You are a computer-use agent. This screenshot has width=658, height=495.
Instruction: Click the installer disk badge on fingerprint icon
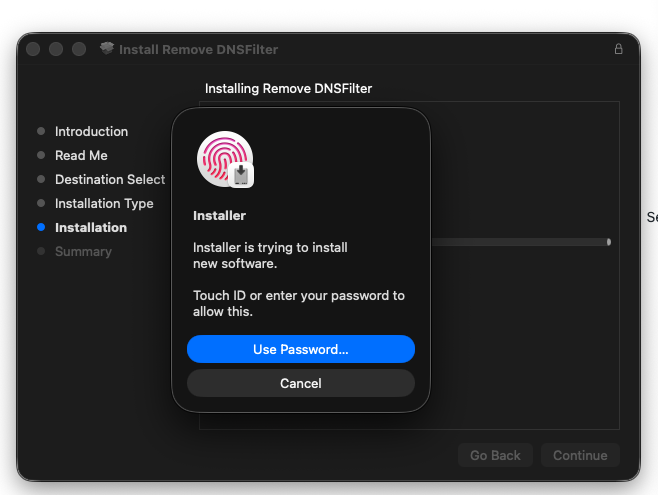click(241, 177)
